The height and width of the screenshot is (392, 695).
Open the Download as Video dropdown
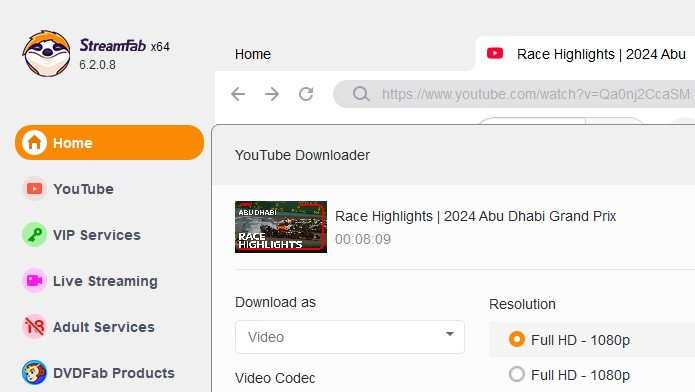point(350,337)
